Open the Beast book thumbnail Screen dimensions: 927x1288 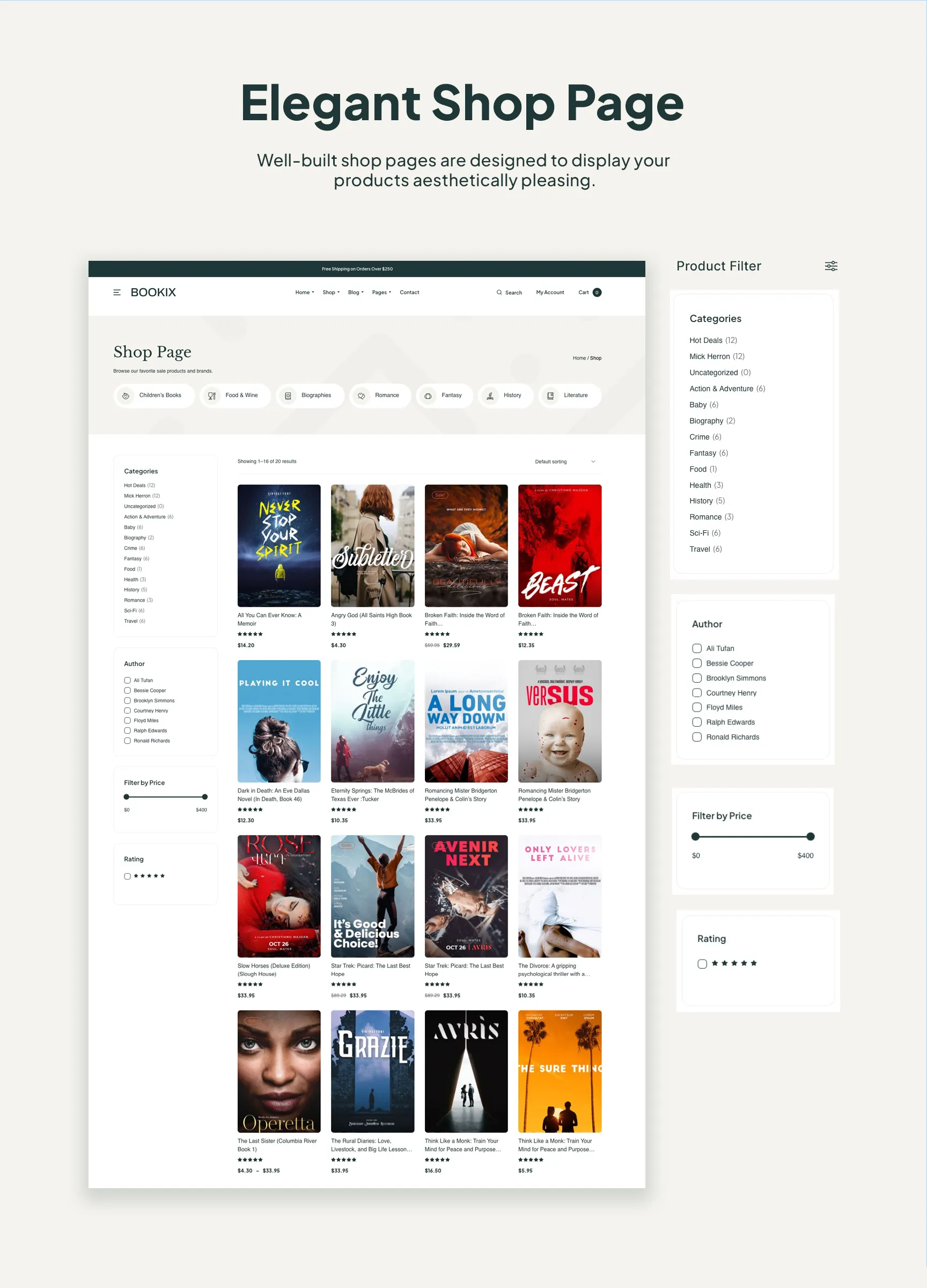pyautogui.click(x=559, y=545)
